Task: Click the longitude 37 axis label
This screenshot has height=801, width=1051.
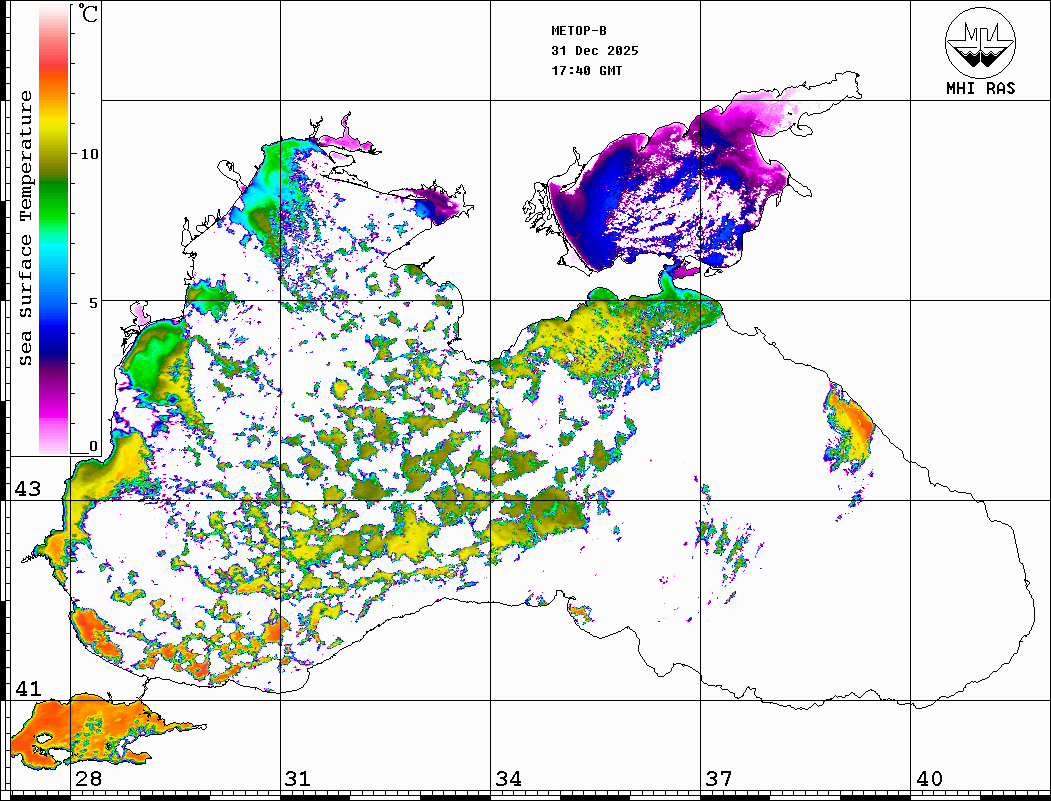Action: [719, 779]
